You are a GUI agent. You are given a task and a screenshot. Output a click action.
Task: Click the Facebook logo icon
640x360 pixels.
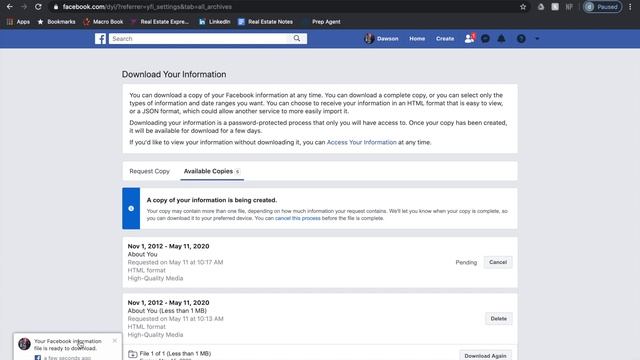tap(100, 39)
